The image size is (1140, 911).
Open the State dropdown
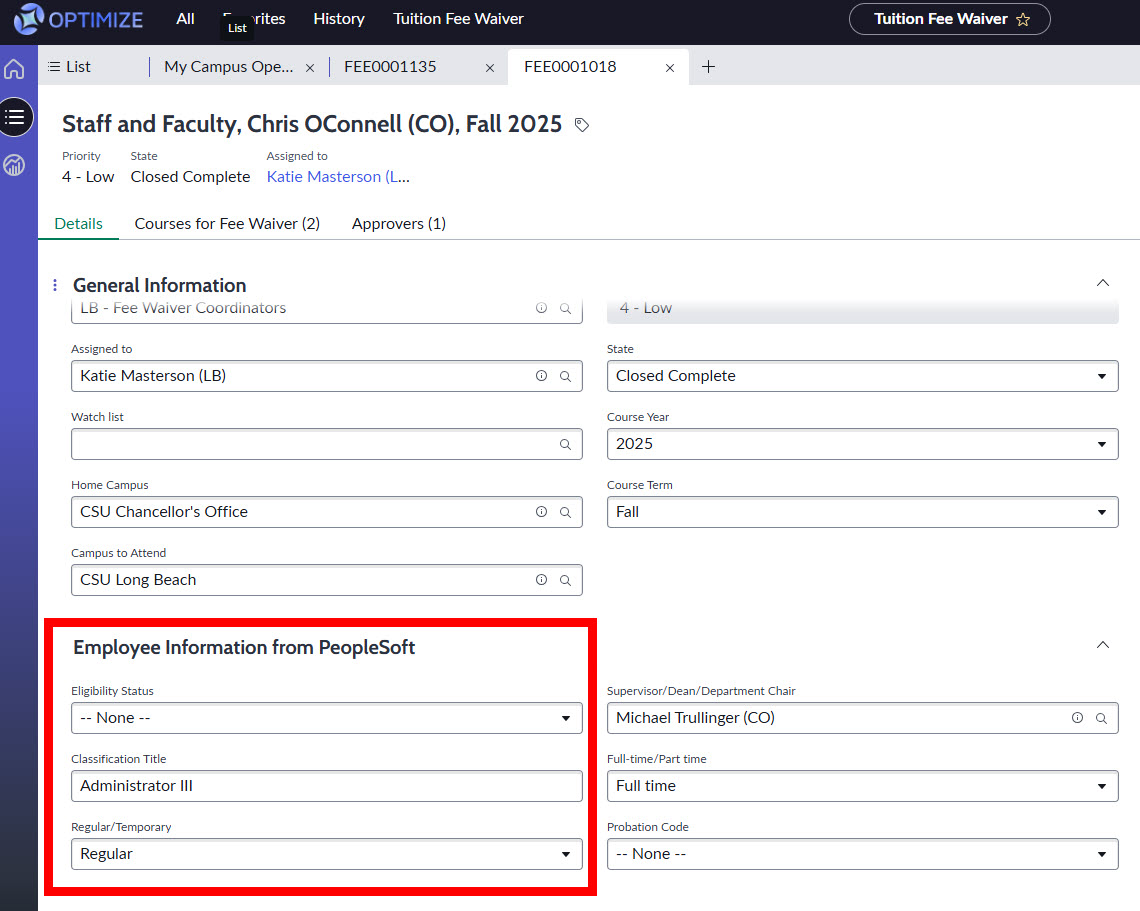pos(862,376)
